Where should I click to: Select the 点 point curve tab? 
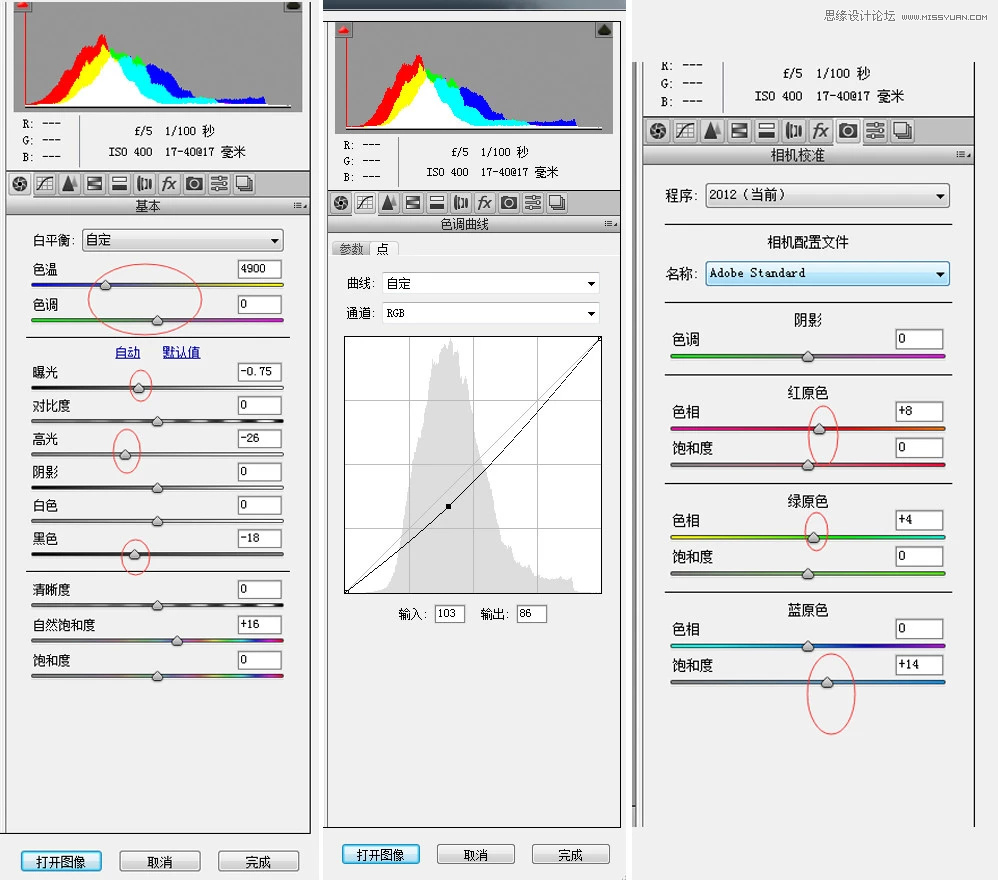[x=382, y=249]
